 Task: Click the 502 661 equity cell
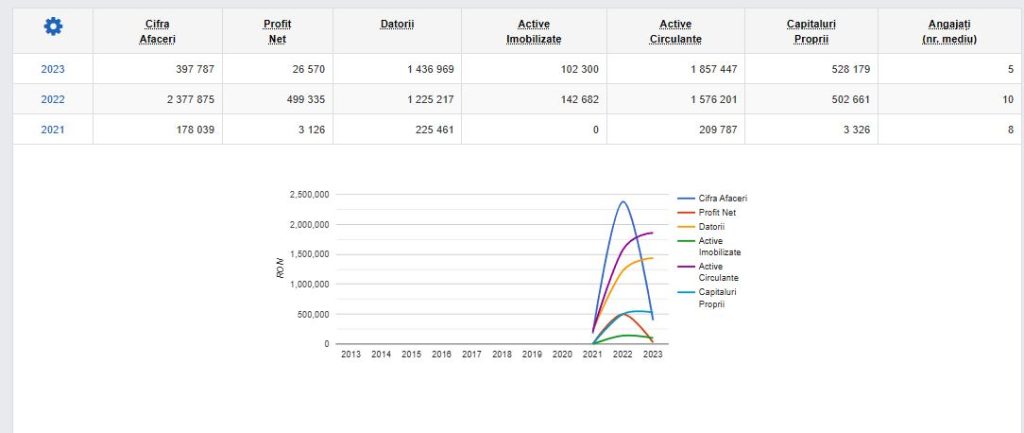point(811,99)
